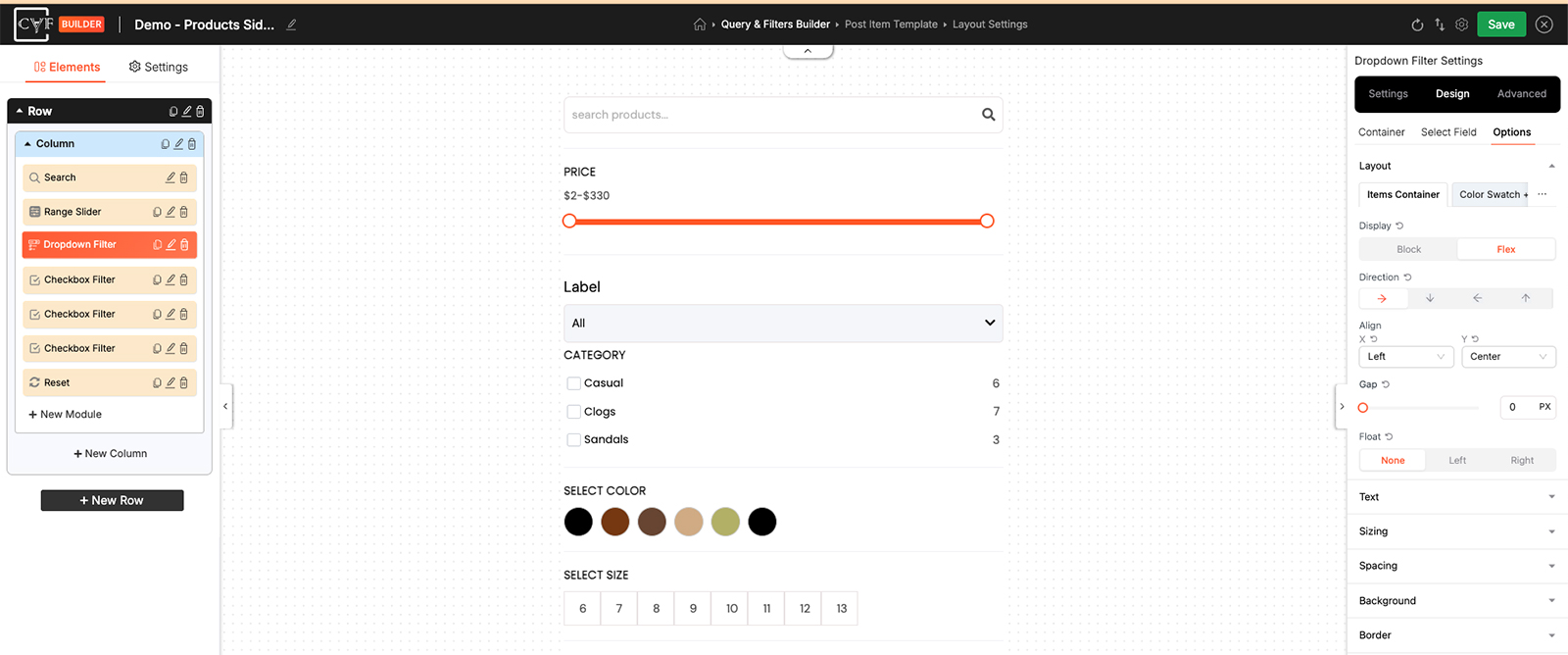Screen dimensions: 1568x655
Task: Save the layout with Save button
Action: pyautogui.click(x=1501, y=25)
